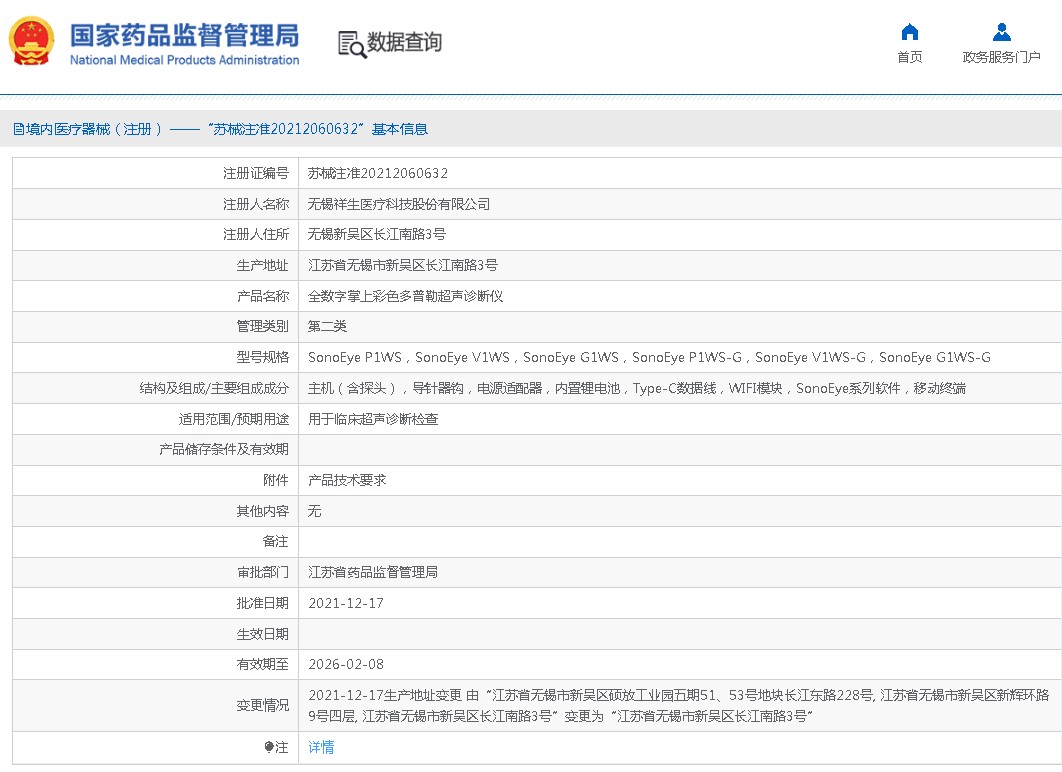
Task: Click registration number 苏械注准20212060632 in the table
Action: tap(377, 173)
